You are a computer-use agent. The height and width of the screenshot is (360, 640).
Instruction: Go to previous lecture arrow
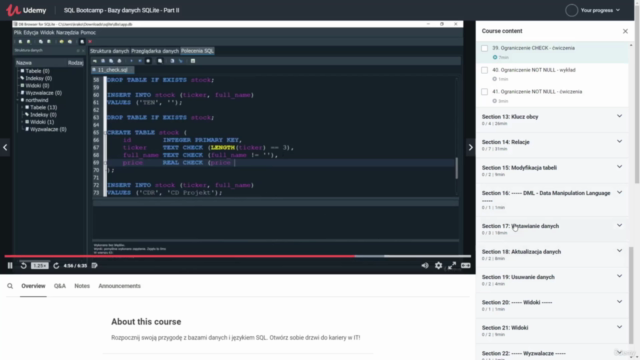tap(5, 147)
